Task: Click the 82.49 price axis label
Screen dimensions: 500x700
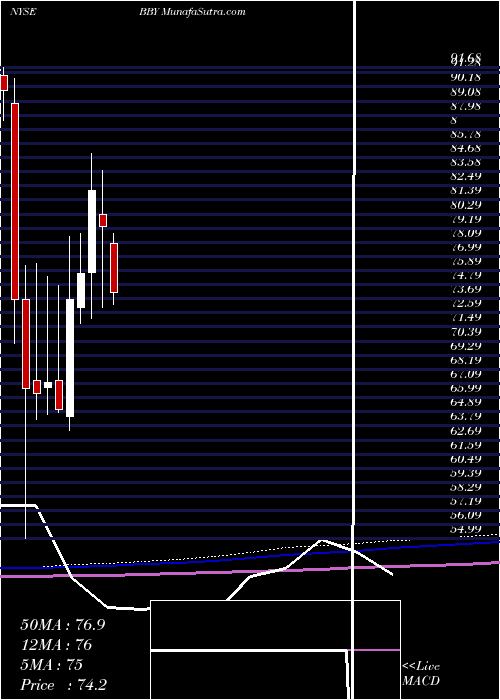Action: pos(465,176)
